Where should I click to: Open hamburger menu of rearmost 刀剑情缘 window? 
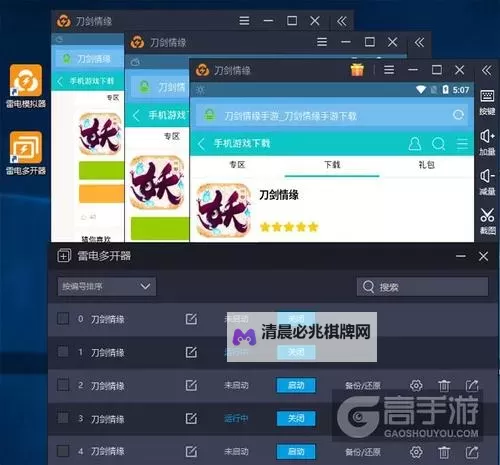pos(244,21)
